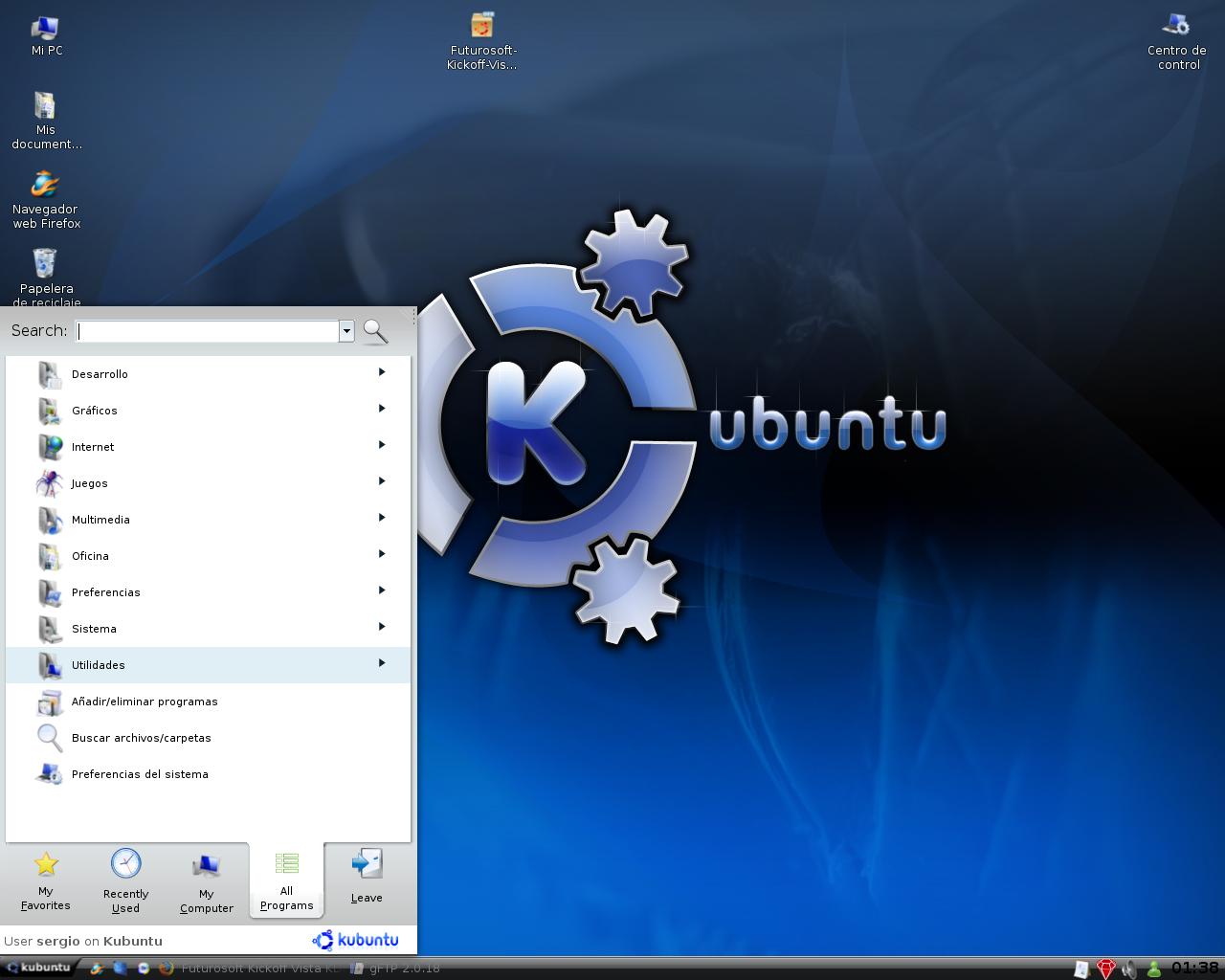Image resolution: width=1225 pixels, height=980 pixels.
Task: Expand the Juegos submenu arrow
Action: click(x=381, y=481)
